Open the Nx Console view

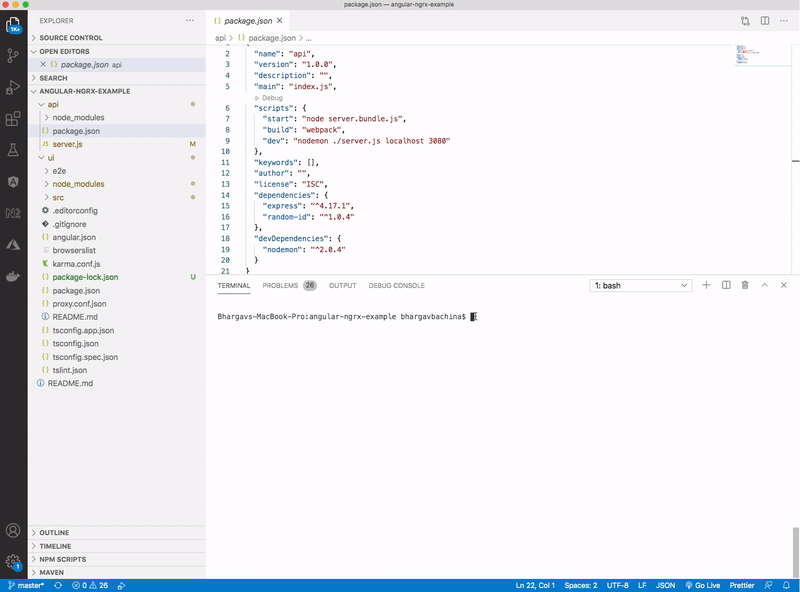pos(13,213)
